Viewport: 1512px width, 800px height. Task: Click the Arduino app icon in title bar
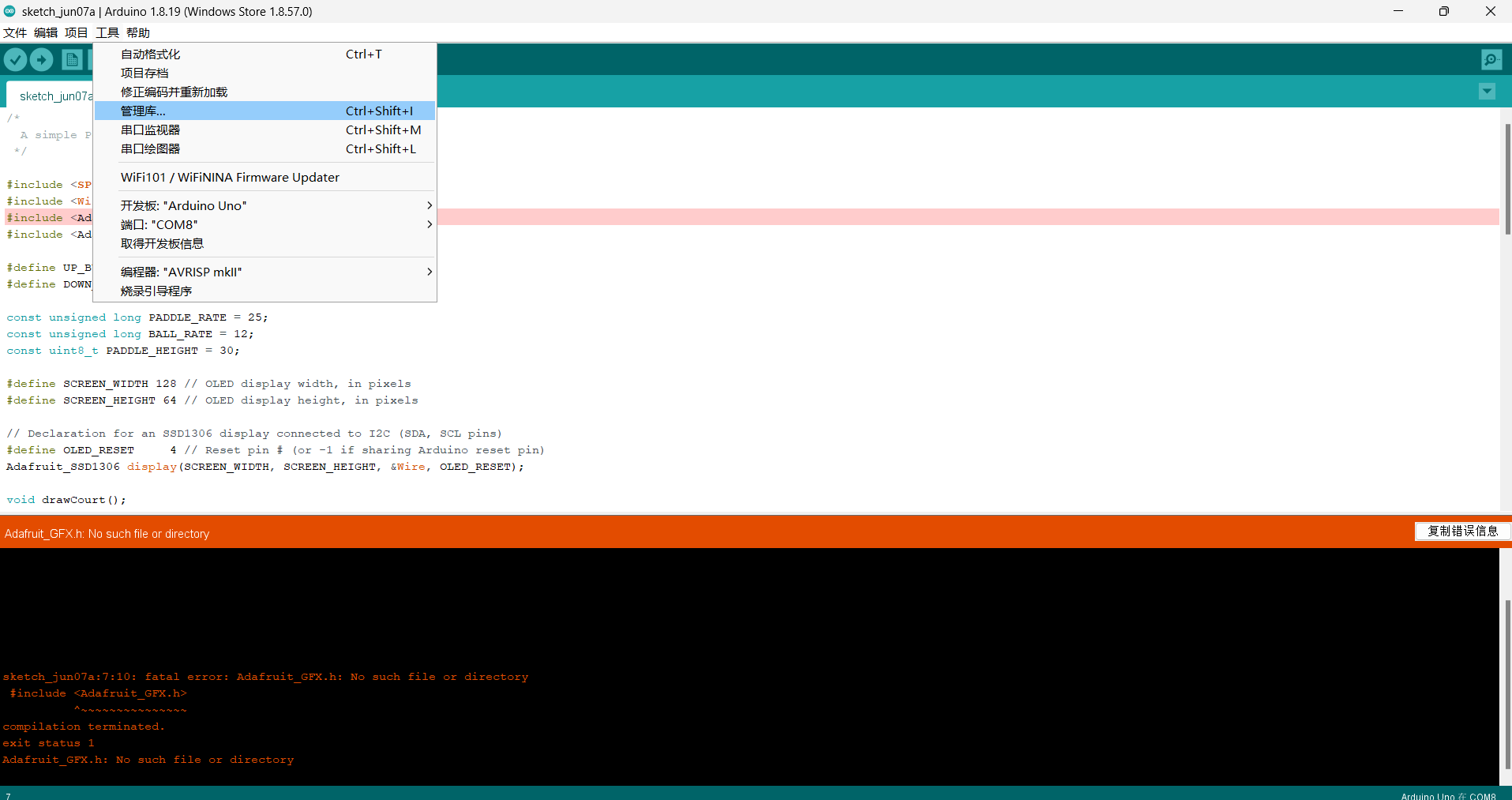pyautogui.click(x=9, y=11)
